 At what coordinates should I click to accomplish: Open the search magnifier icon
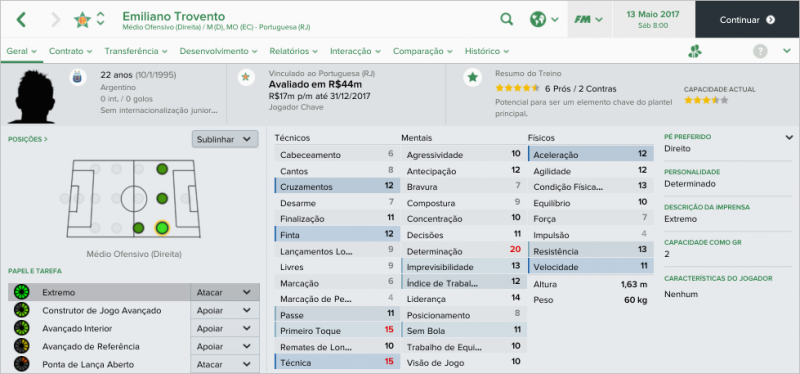506,19
